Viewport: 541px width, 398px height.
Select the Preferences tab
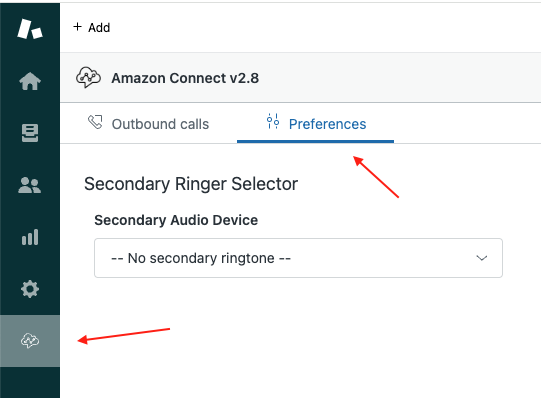(x=315, y=123)
